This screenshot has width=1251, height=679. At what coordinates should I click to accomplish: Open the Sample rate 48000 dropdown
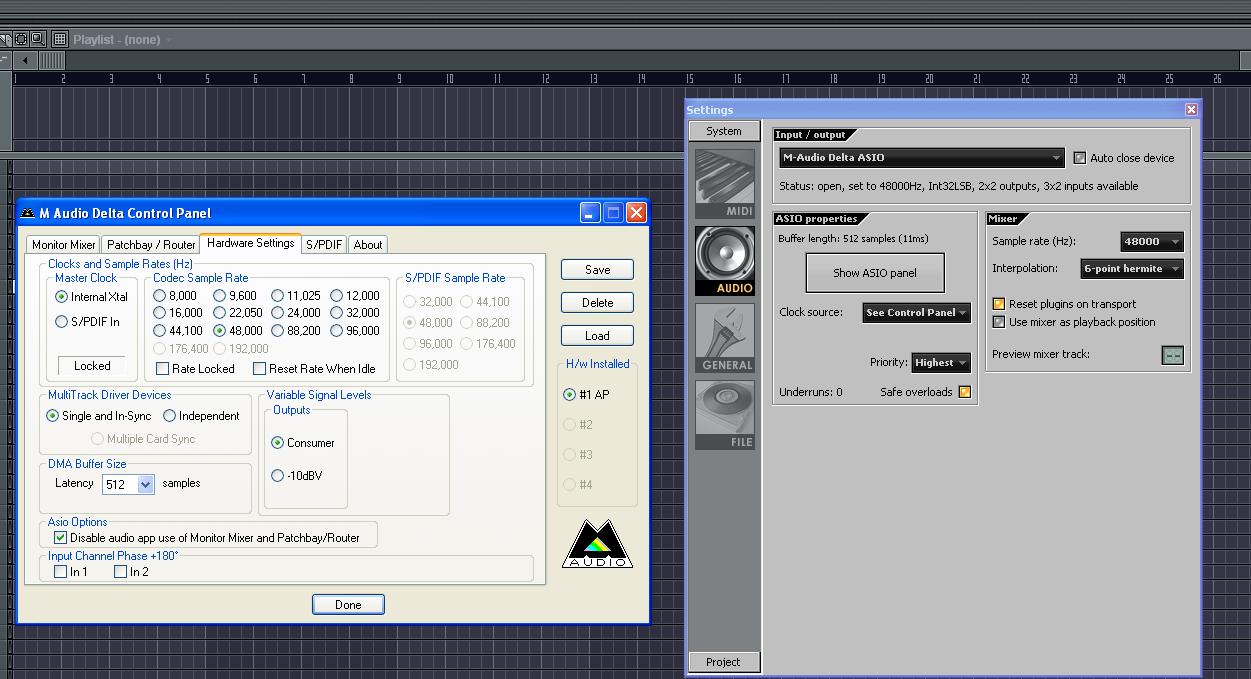1152,242
